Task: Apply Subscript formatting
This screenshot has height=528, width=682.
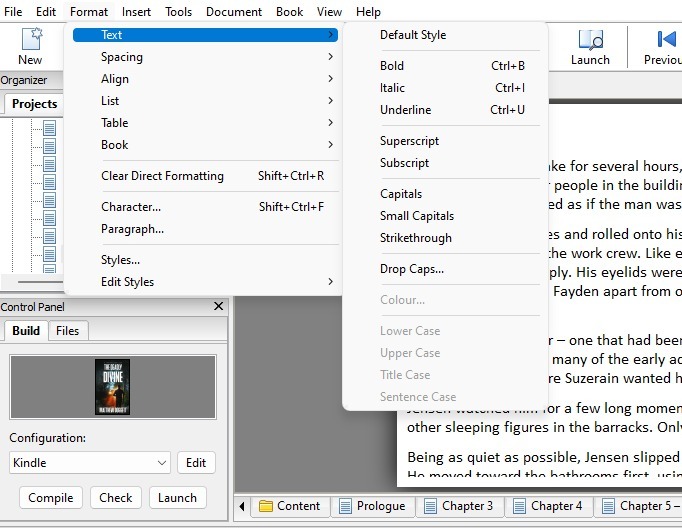Action: tap(445, 163)
